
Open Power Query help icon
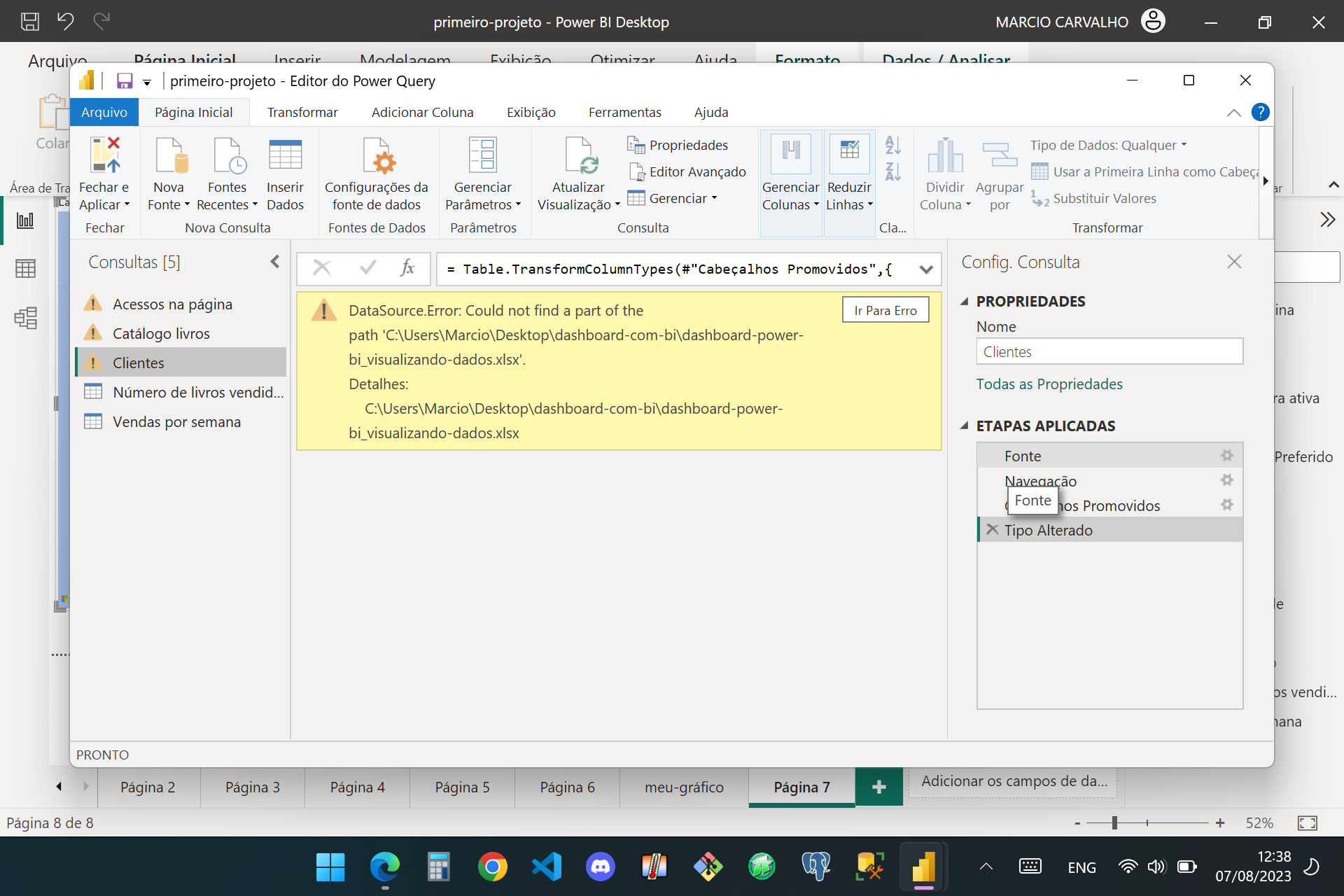(x=1260, y=112)
